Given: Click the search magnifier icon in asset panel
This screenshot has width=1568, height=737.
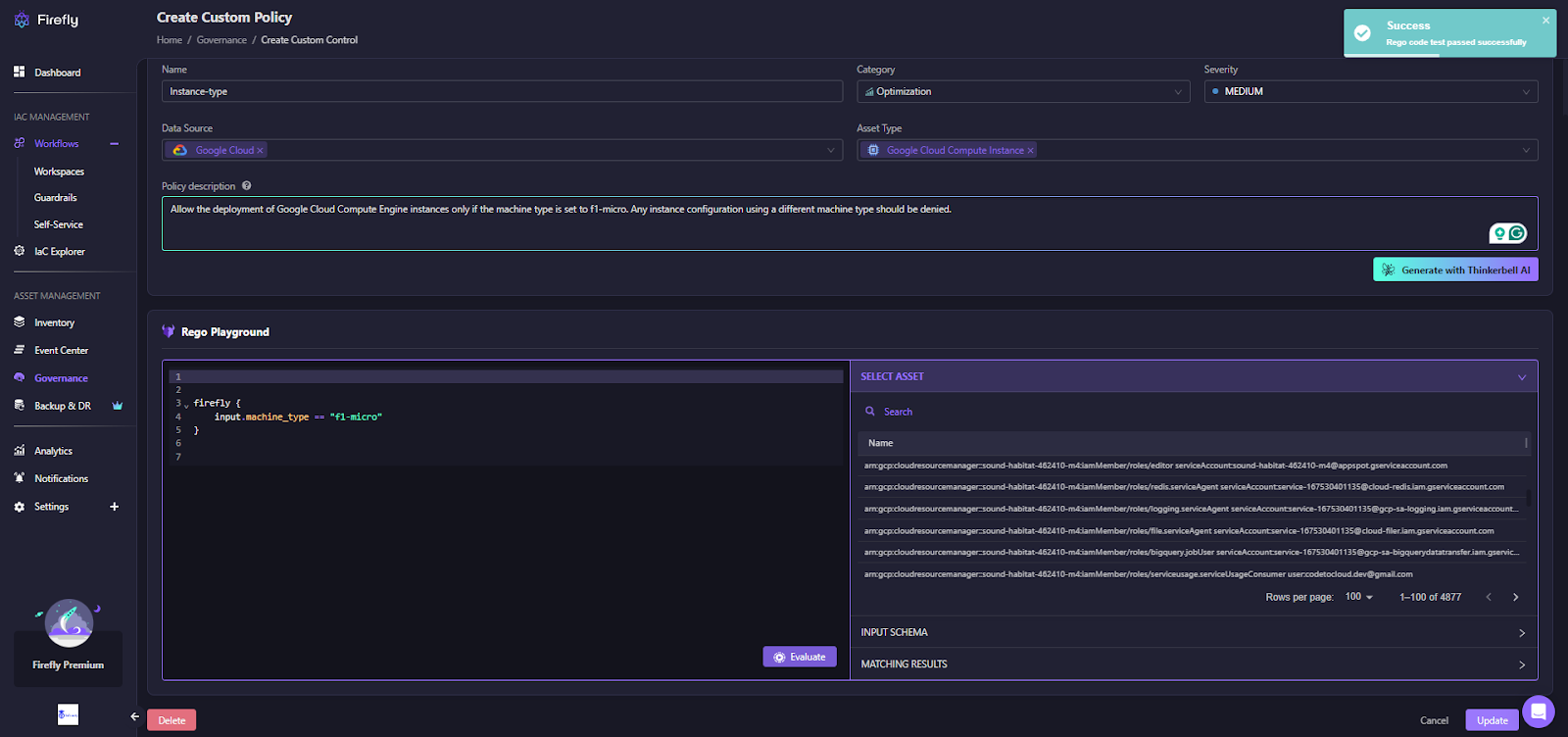Looking at the screenshot, I should pyautogui.click(x=869, y=411).
